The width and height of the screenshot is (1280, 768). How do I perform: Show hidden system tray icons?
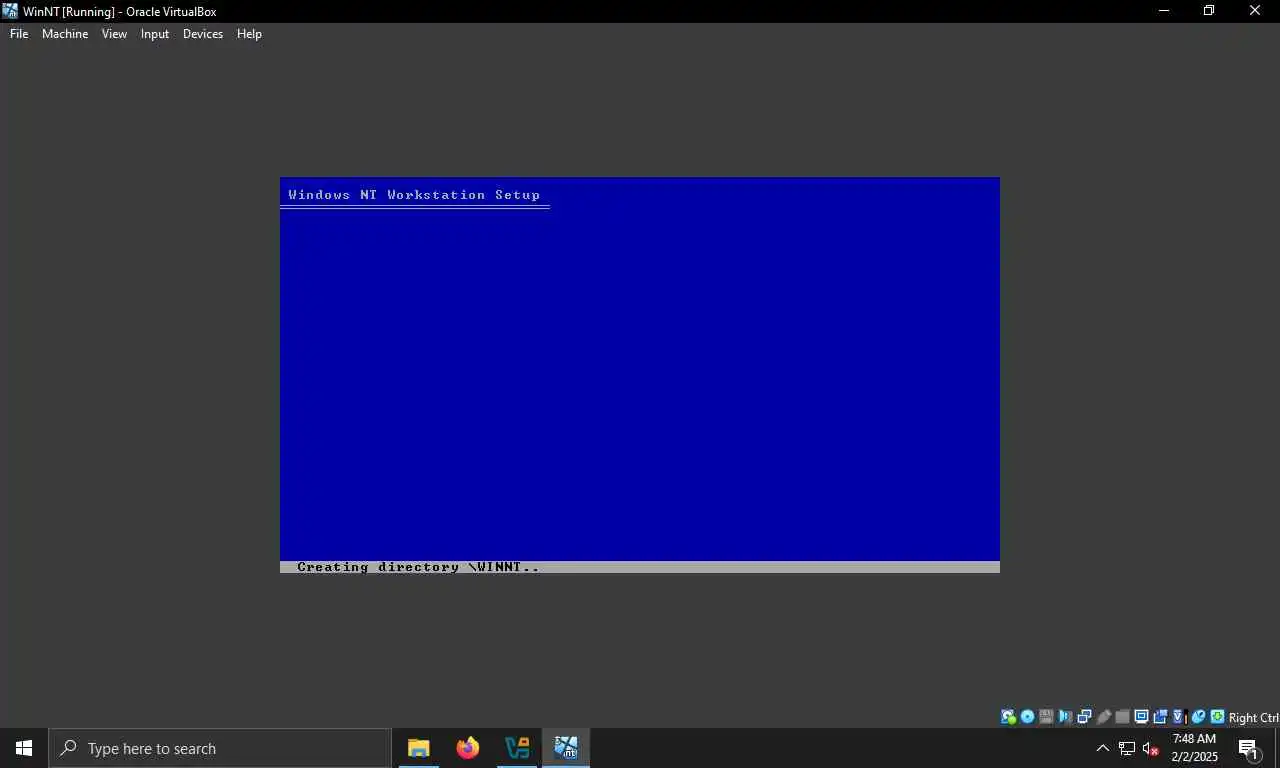[x=1103, y=748]
